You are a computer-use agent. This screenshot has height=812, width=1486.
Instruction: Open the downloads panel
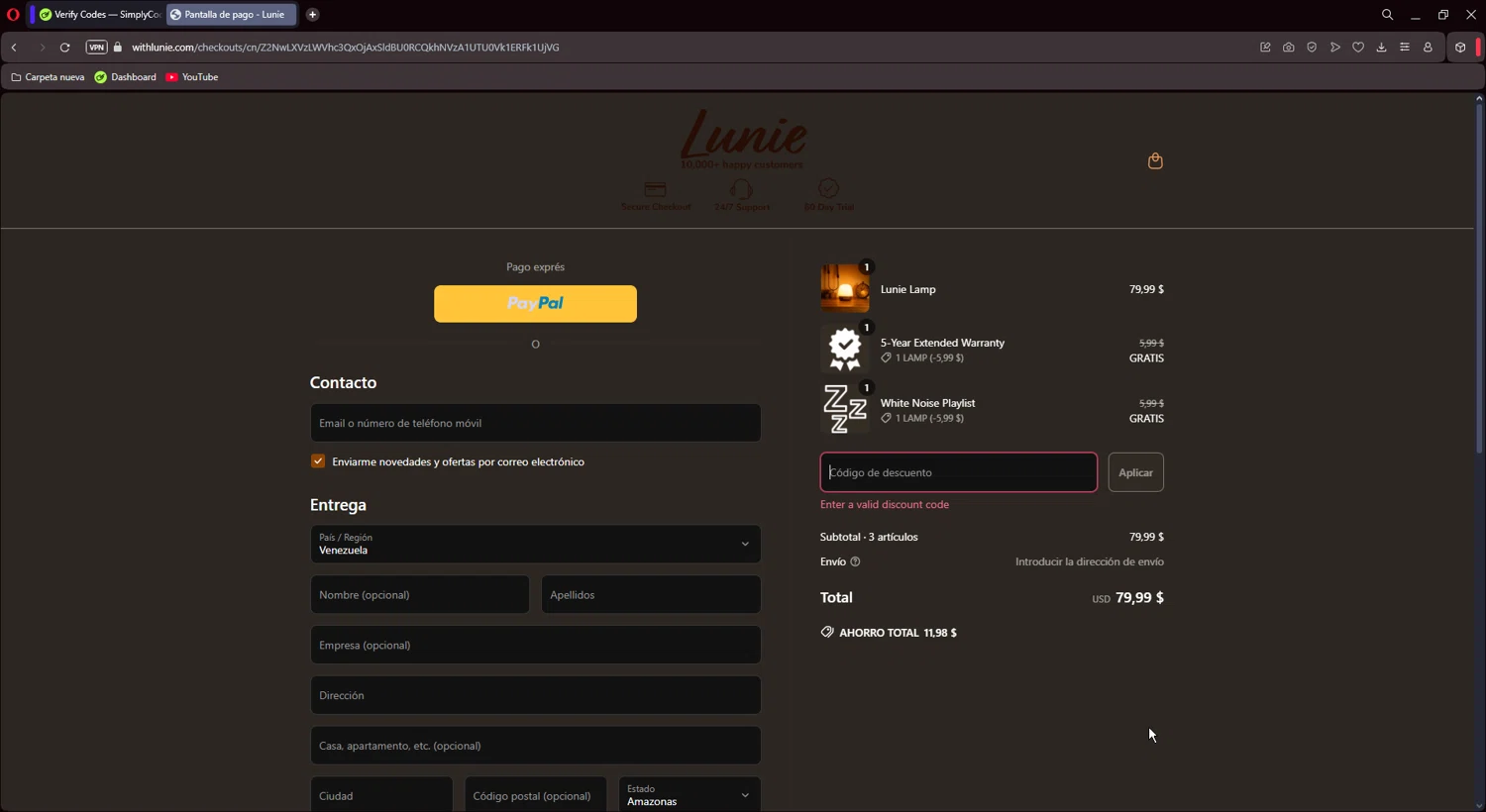pyautogui.click(x=1381, y=48)
